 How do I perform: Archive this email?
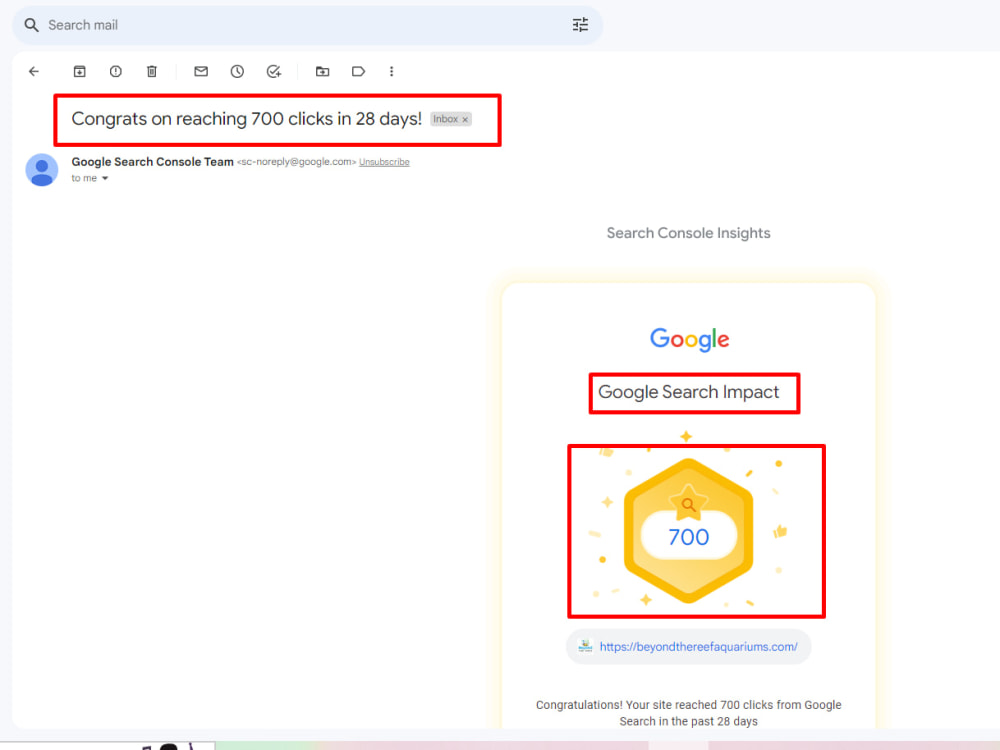[79, 71]
